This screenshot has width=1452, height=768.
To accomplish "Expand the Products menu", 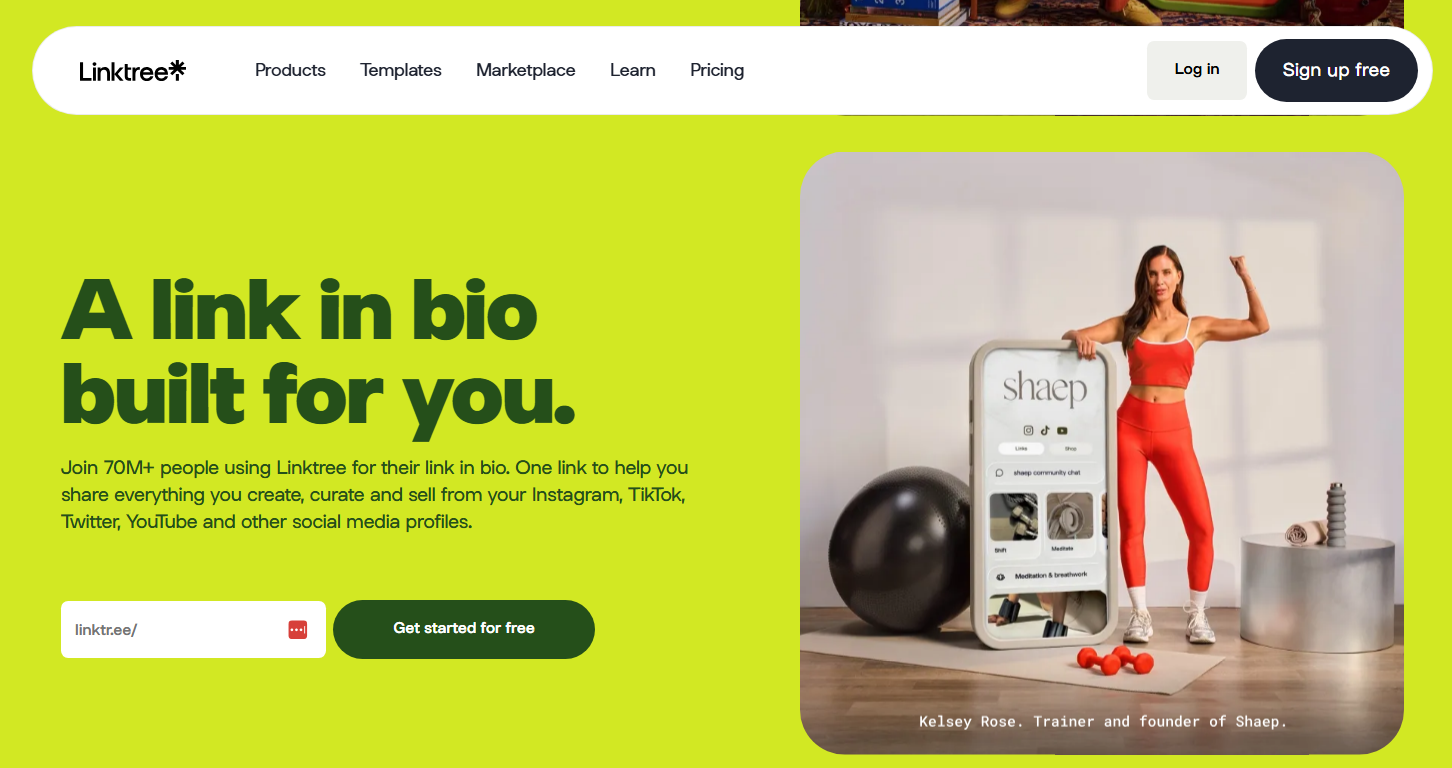I will [x=290, y=70].
